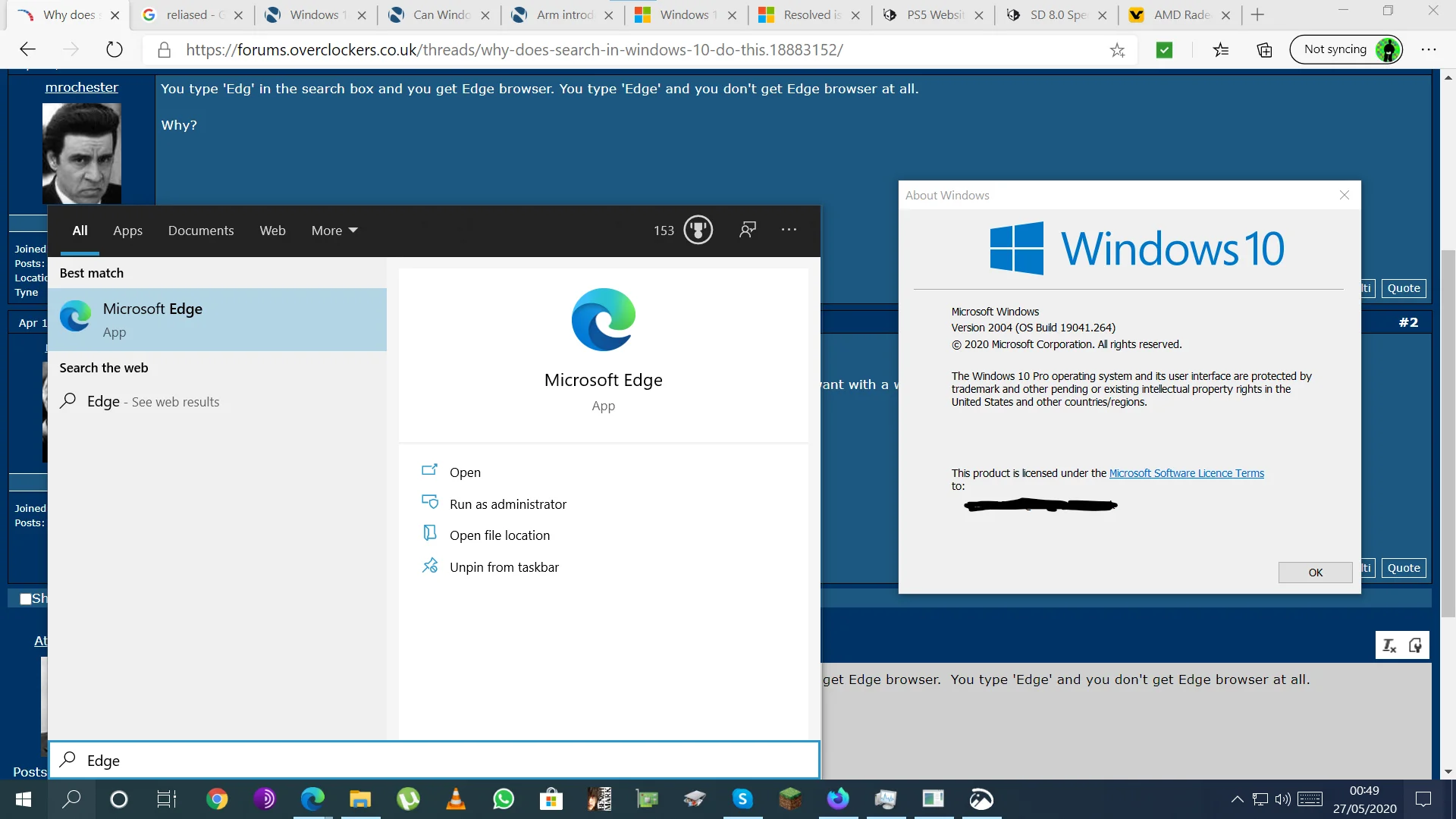Select Microsoft Edge best match result
The width and height of the screenshot is (1456, 819).
[x=217, y=319]
